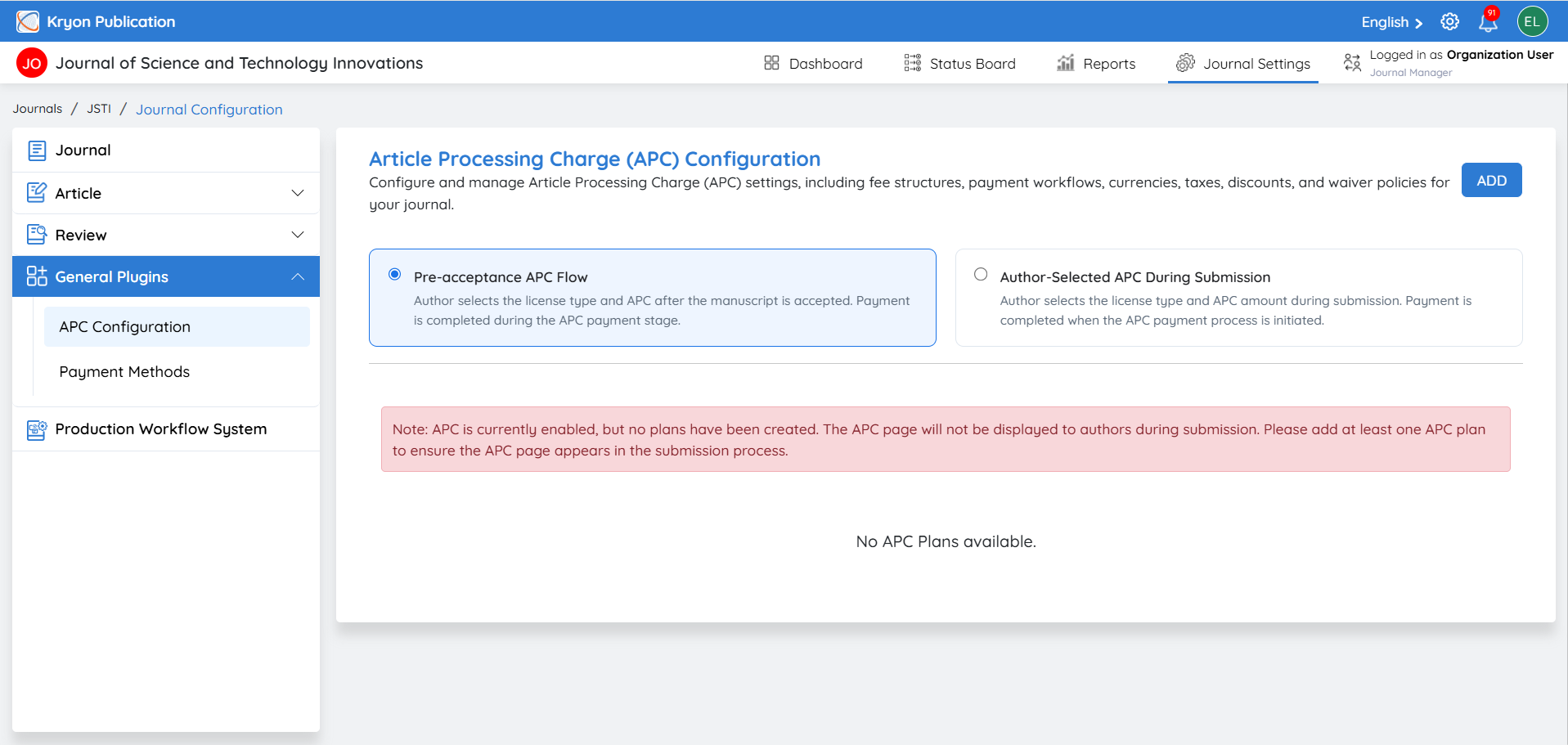Open APC Configuration in sidebar

[x=177, y=326]
